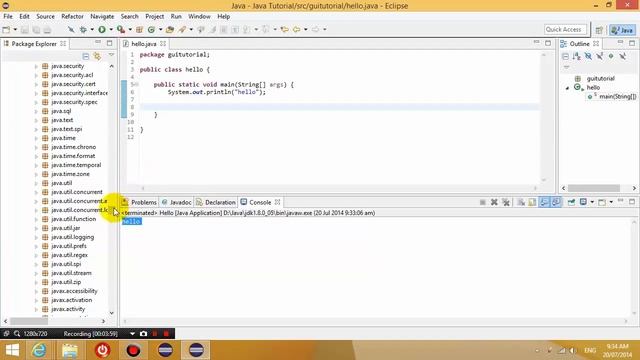Toggle Show Console on standard error change
This screenshot has height=360, width=640.
tap(556, 202)
